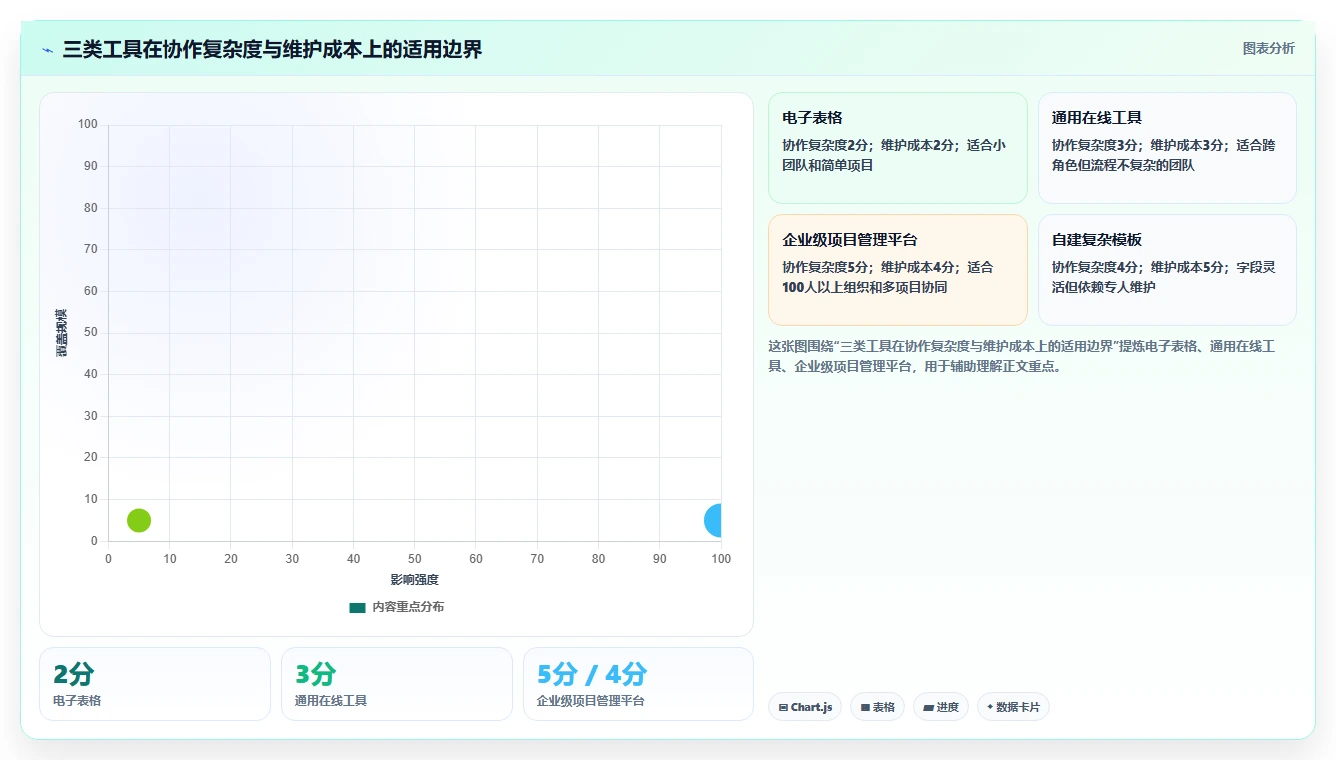Toggle the 内容重点分布 chart legend item

(396, 607)
